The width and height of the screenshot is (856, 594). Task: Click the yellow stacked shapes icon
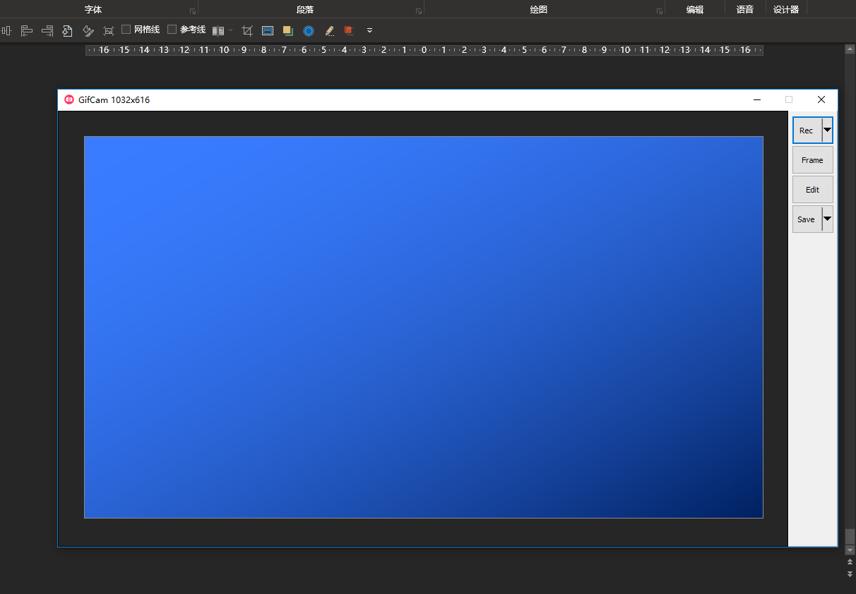coord(288,31)
